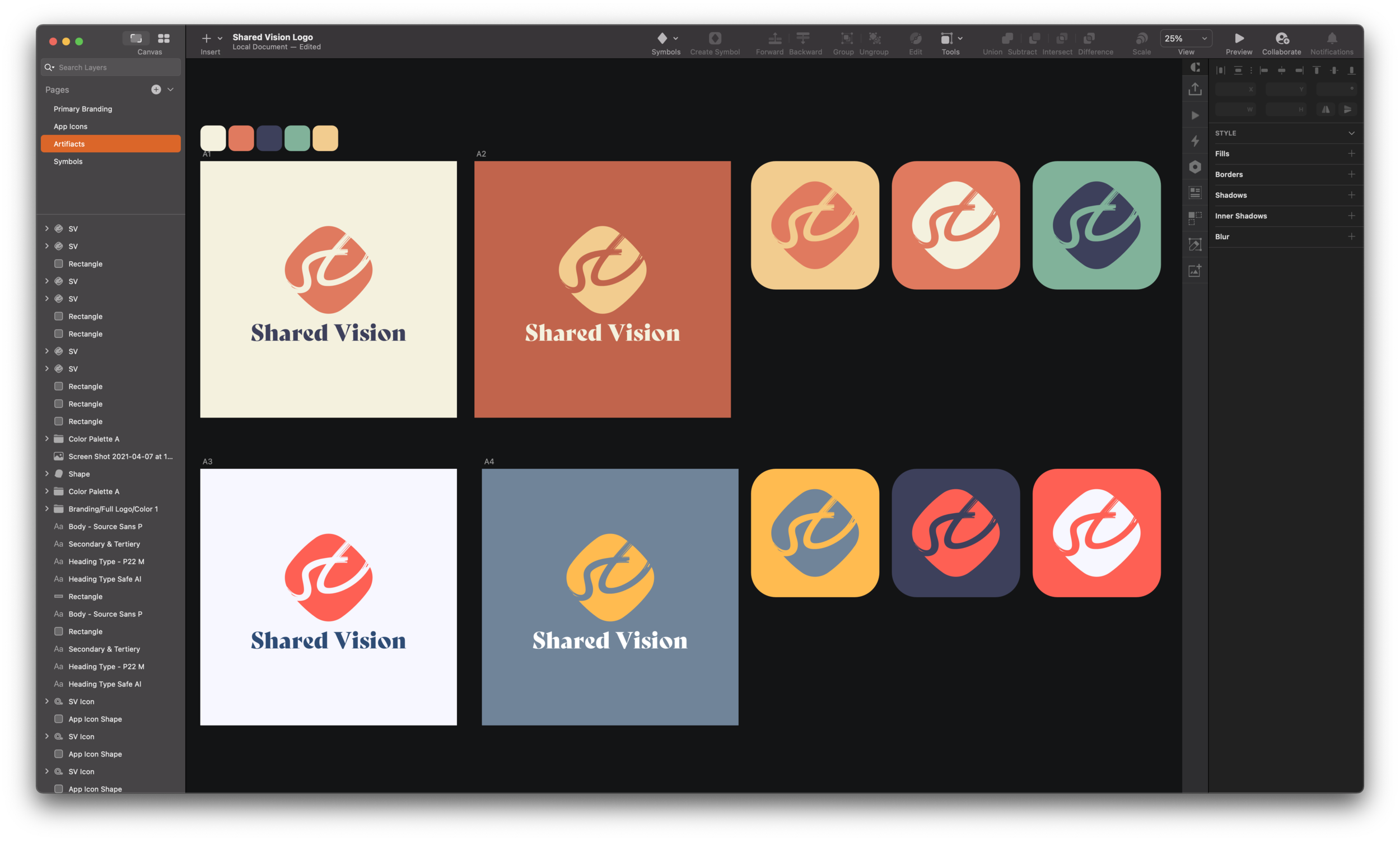The height and width of the screenshot is (841, 1400).
Task: Apply Intersect boolean operation
Action: pyautogui.click(x=1061, y=38)
